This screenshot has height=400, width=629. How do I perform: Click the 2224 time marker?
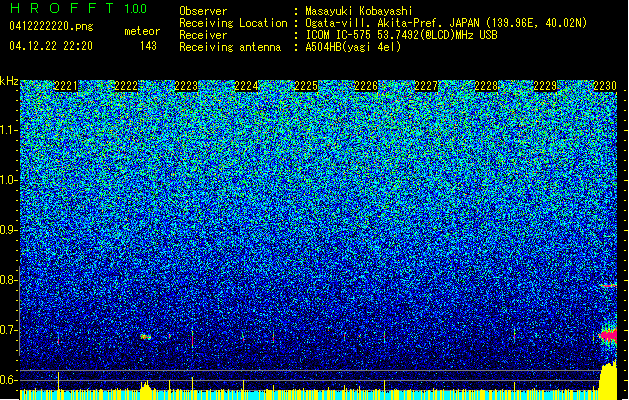tap(246, 86)
